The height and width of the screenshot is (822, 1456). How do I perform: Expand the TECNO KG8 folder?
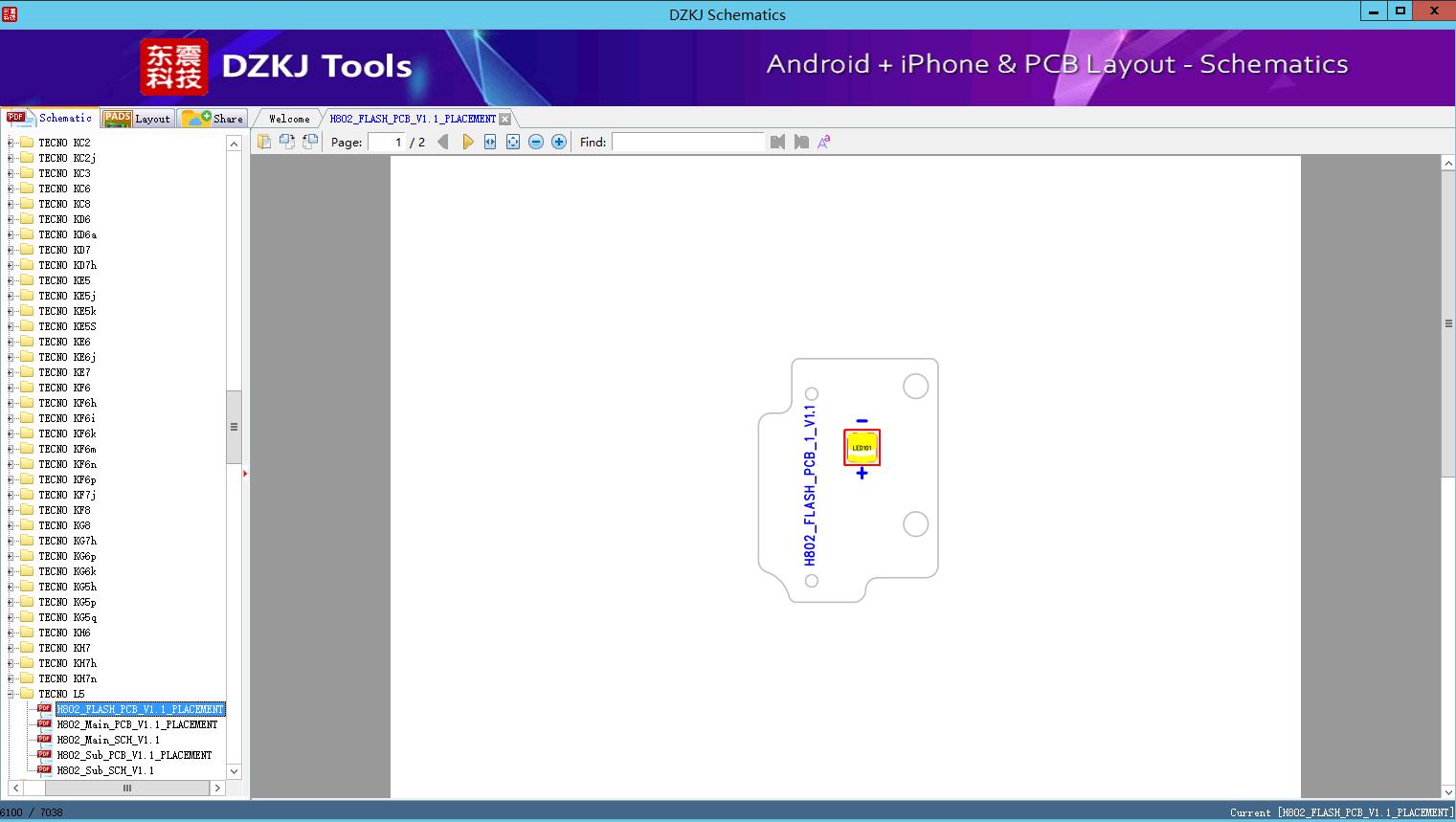click(11, 525)
